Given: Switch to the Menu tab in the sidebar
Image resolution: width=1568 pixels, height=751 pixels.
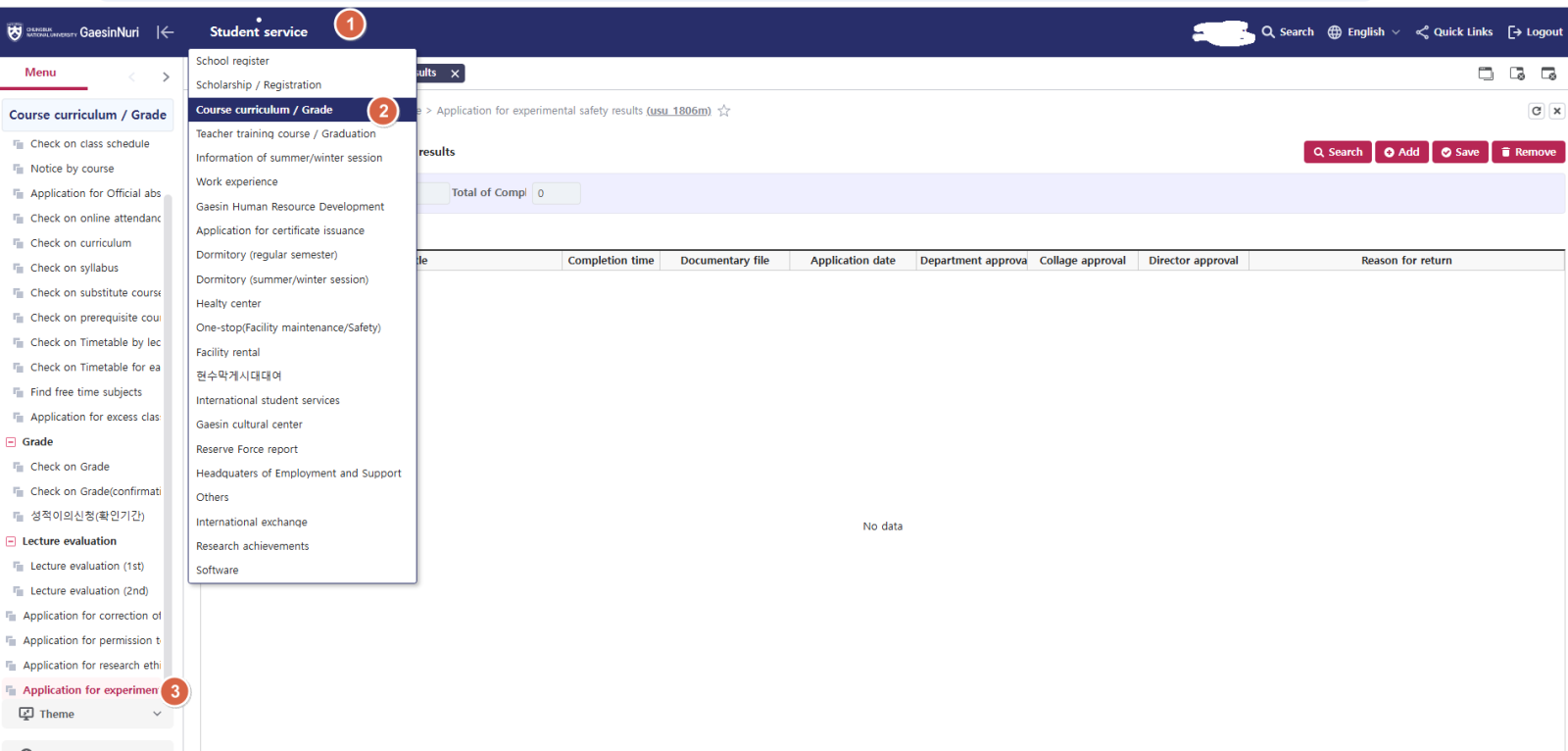Looking at the screenshot, I should (40, 73).
